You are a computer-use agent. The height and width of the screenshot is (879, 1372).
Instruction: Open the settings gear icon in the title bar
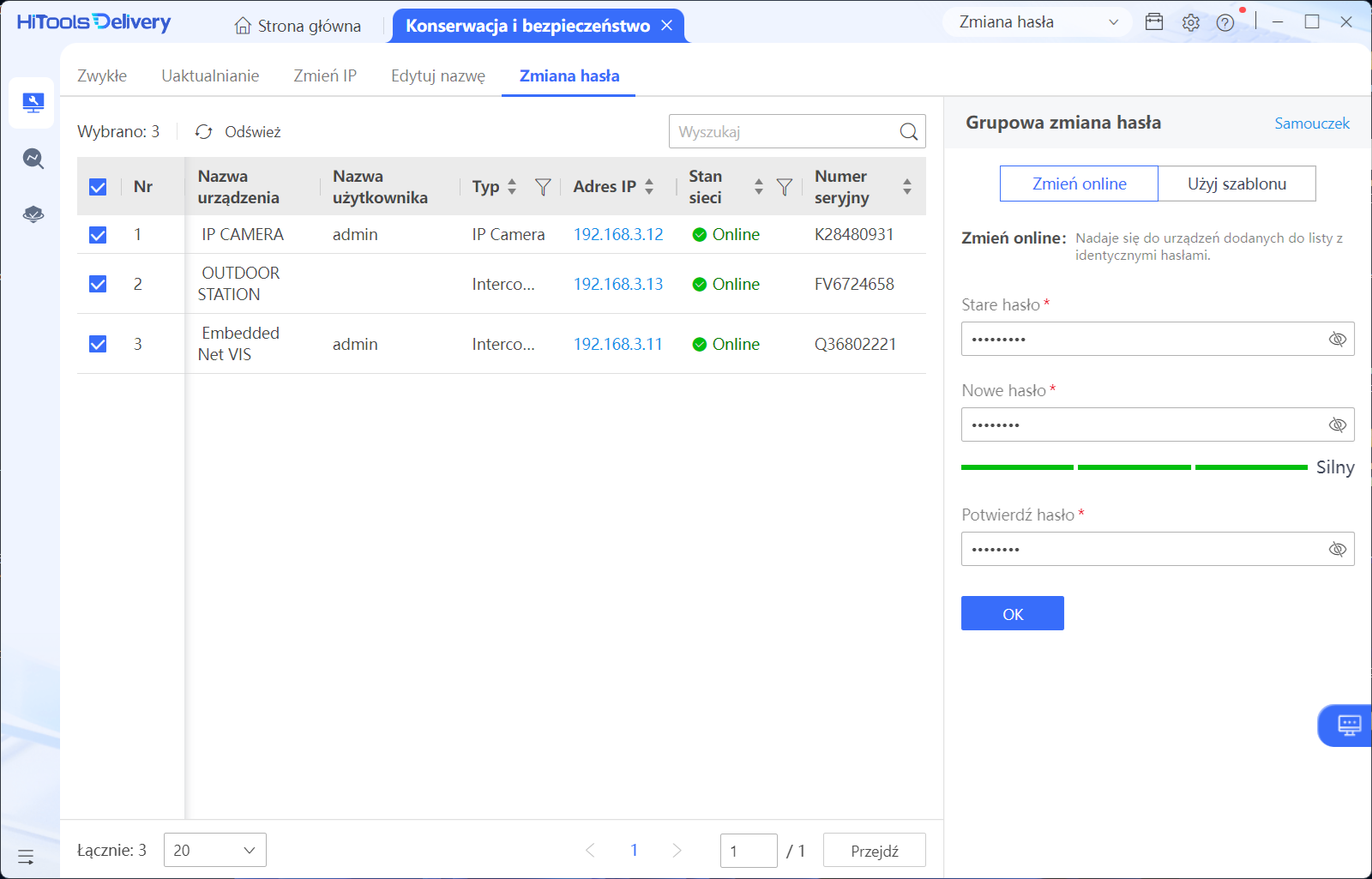pyautogui.click(x=1190, y=23)
